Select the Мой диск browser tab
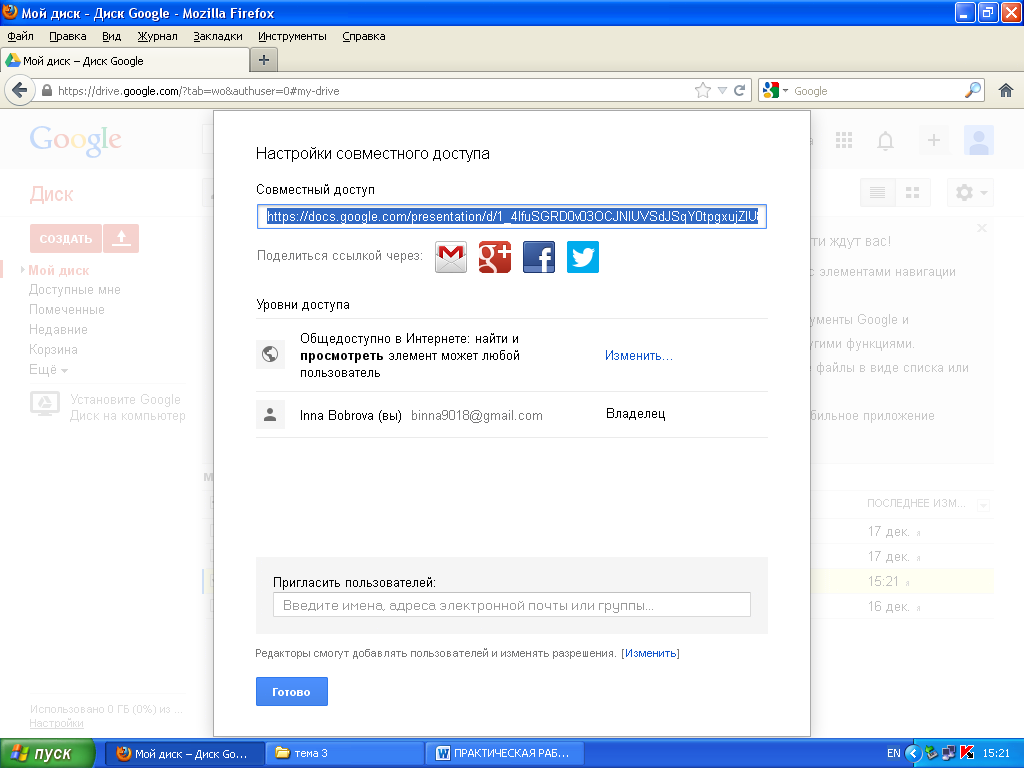Image resolution: width=1024 pixels, height=768 pixels. [125, 61]
